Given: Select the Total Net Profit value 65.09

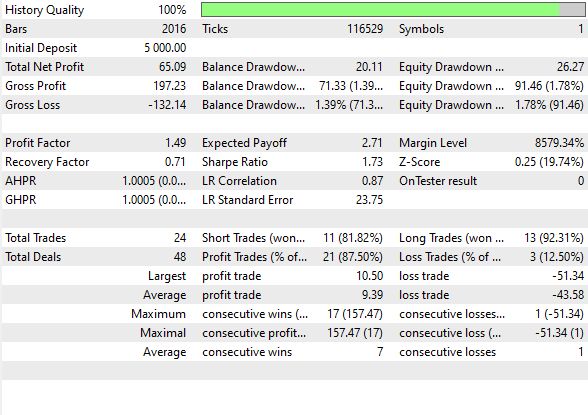Looking at the screenshot, I should click(x=172, y=67).
